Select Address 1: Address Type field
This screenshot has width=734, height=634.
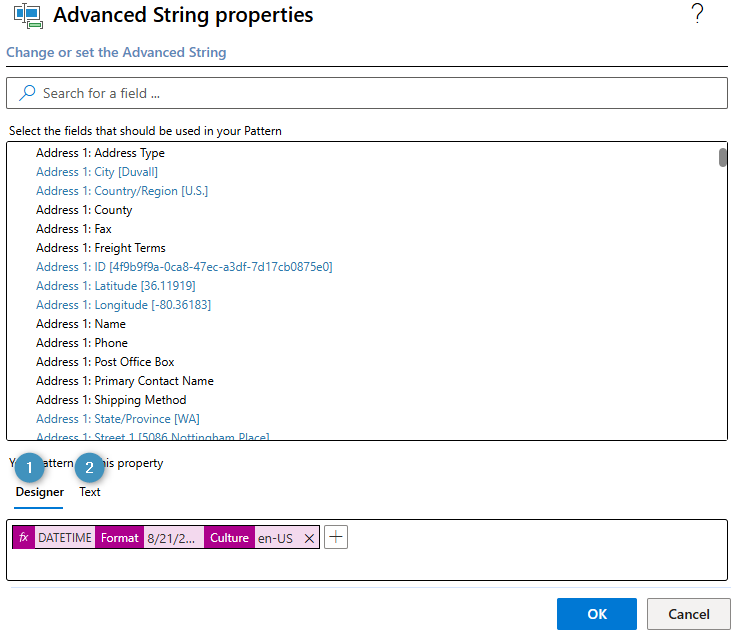(100, 153)
